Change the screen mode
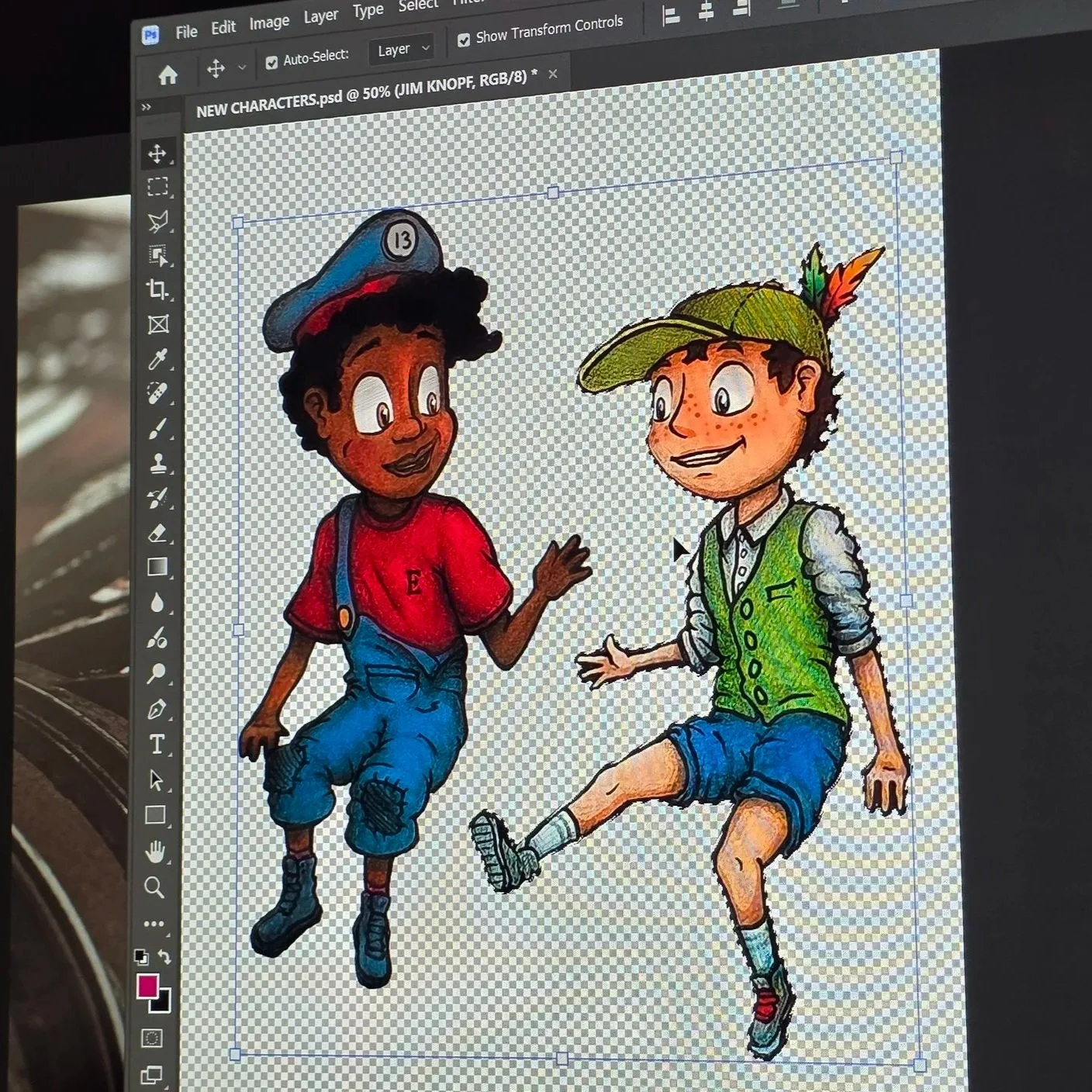This screenshot has height=1092, width=1092. (152, 1075)
